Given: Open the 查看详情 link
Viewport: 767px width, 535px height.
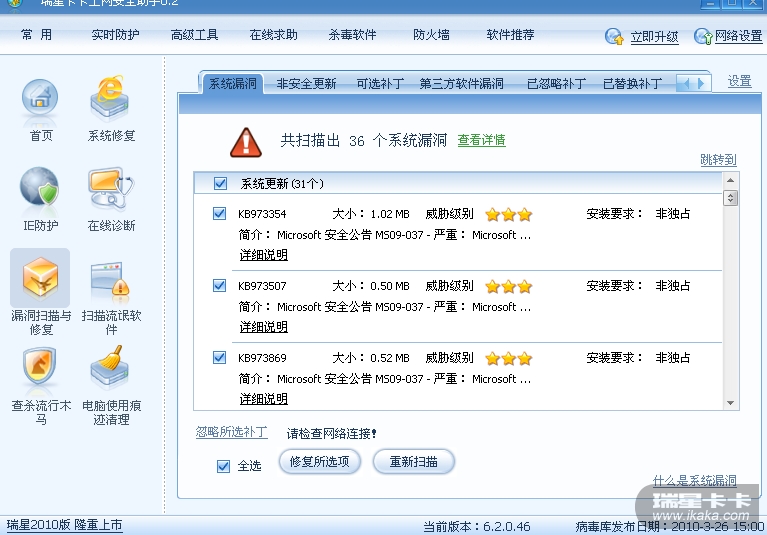Looking at the screenshot, I should click(x=481, y=140).
